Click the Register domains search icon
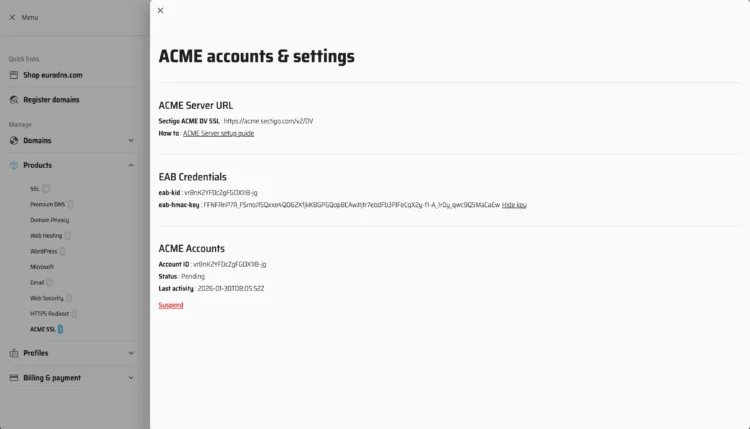The height and width of the screenshot is (429, 750). (x=14, y=100)
